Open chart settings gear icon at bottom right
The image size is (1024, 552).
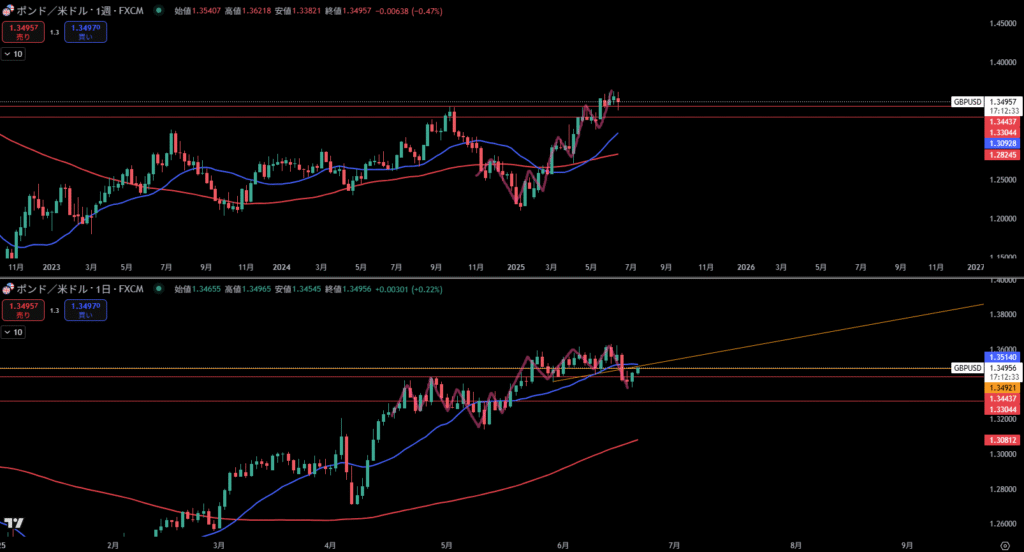(x=1005, y=545)
